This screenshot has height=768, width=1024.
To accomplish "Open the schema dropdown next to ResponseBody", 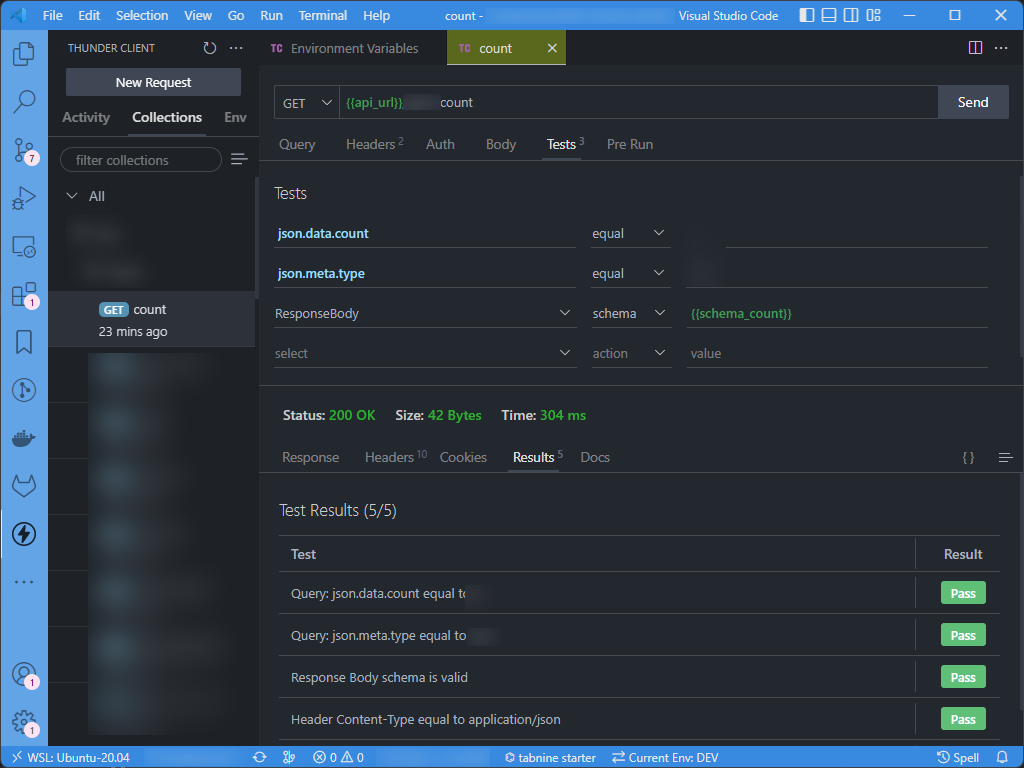I will [x=631, y=313].
